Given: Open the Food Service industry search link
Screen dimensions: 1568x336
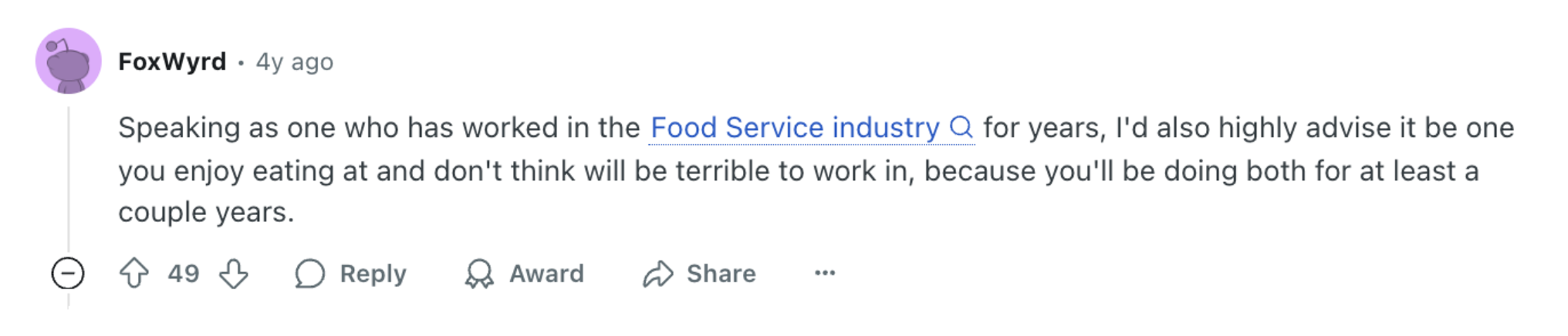Looking at the screenshot, I should 791,127.
